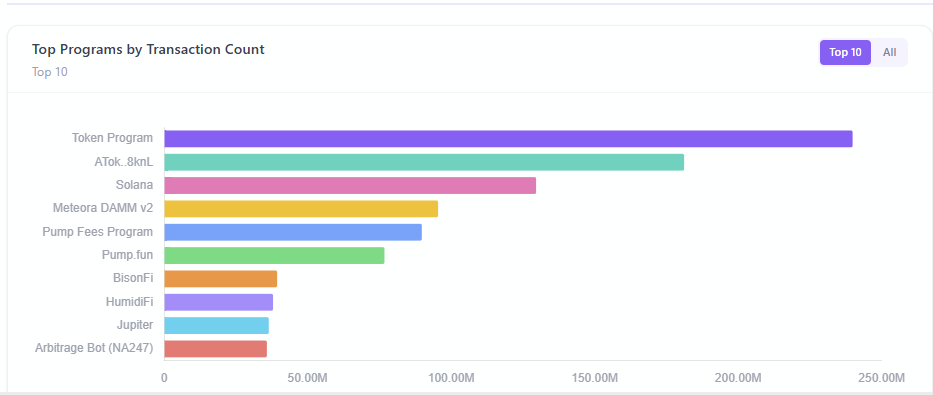Screen dimensions: 933x395
Task: Click the pink Solana bar
Action: click(350, 186)
